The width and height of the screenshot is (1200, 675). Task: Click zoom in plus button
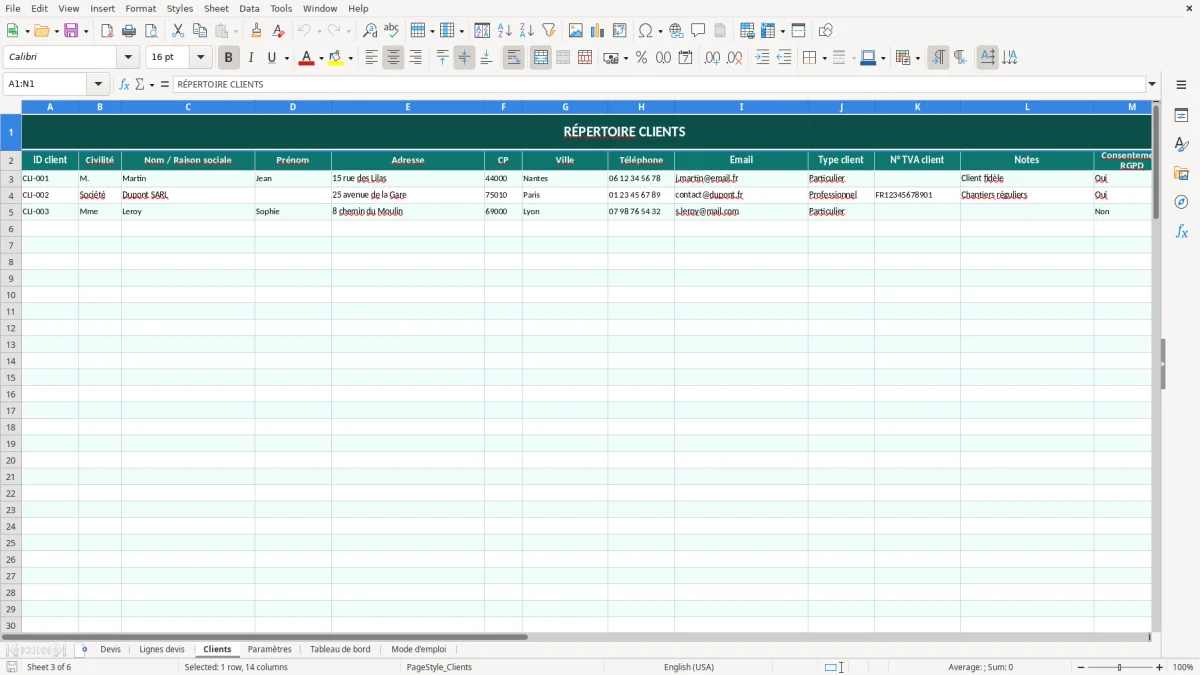[x=1160, y=667]
